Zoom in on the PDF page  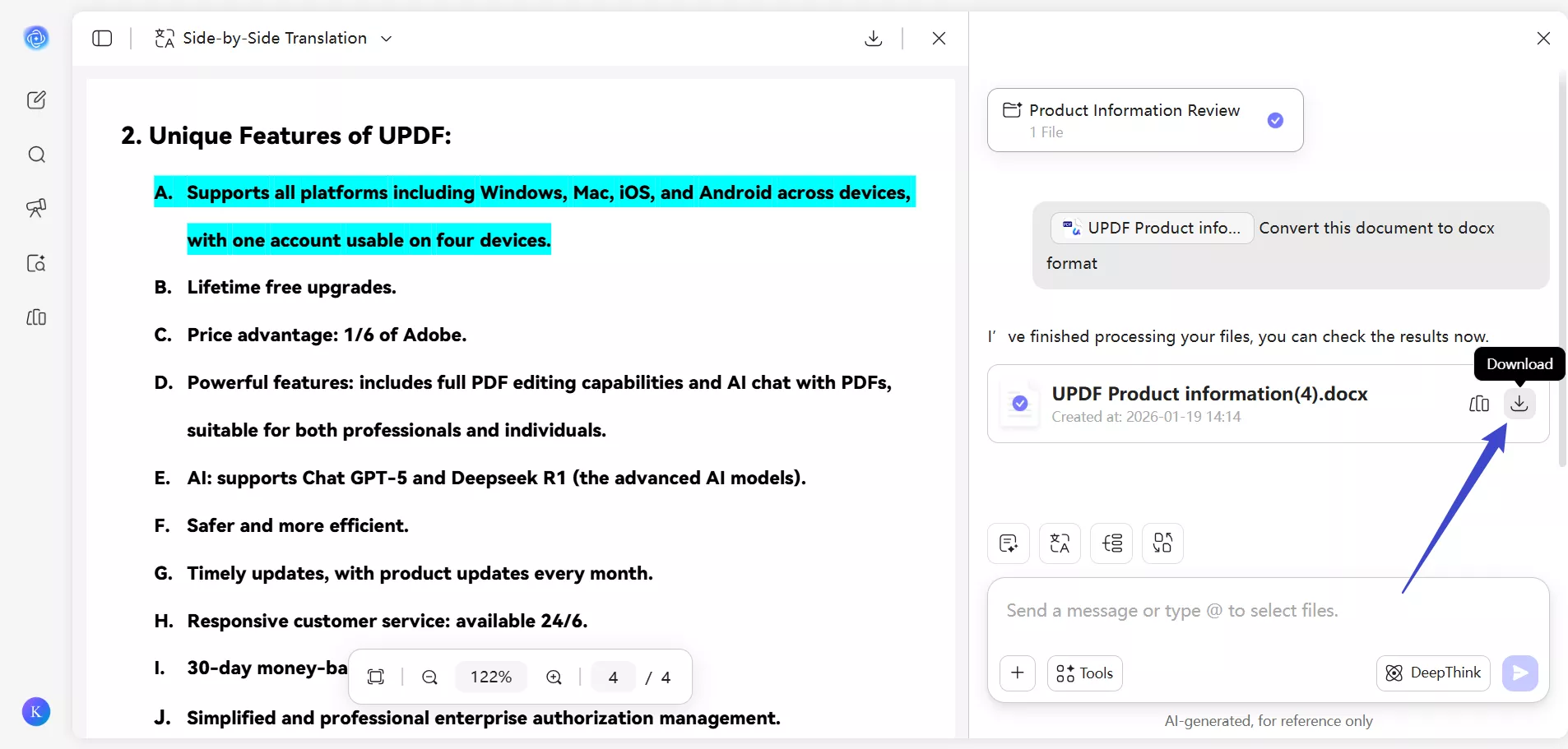coord(554,677)
